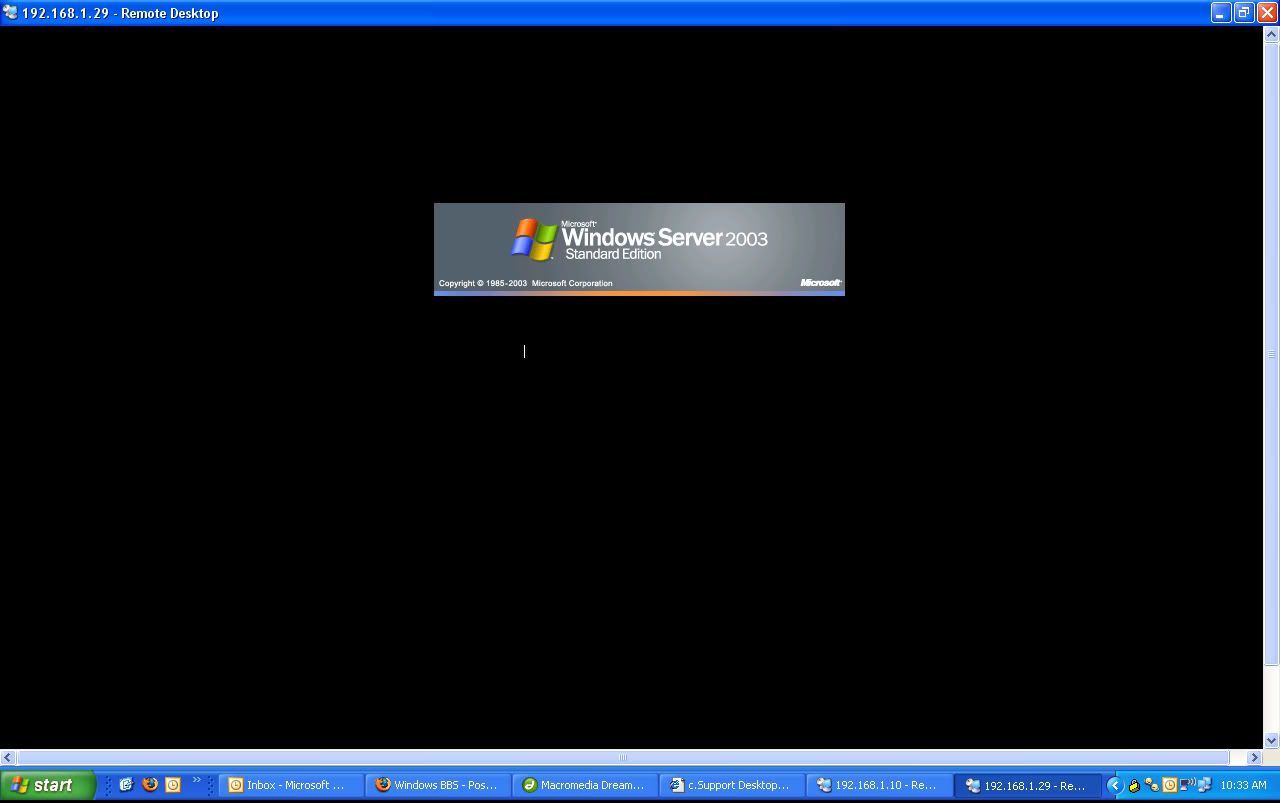
Task: Open the Start menu
Action: 47,785
